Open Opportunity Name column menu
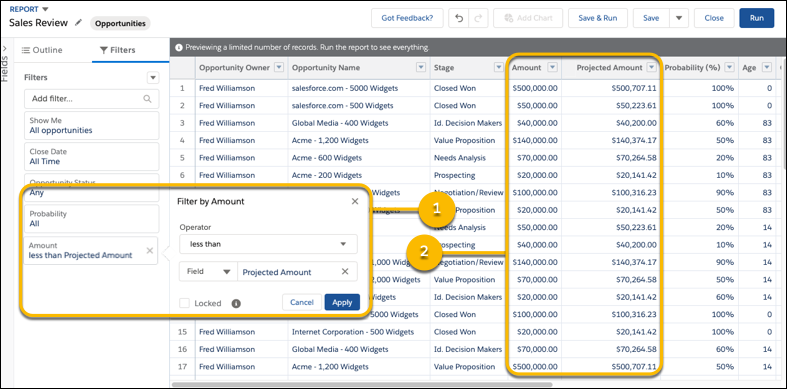This screenshot has height=389, width=787. (x=421, y=68)
